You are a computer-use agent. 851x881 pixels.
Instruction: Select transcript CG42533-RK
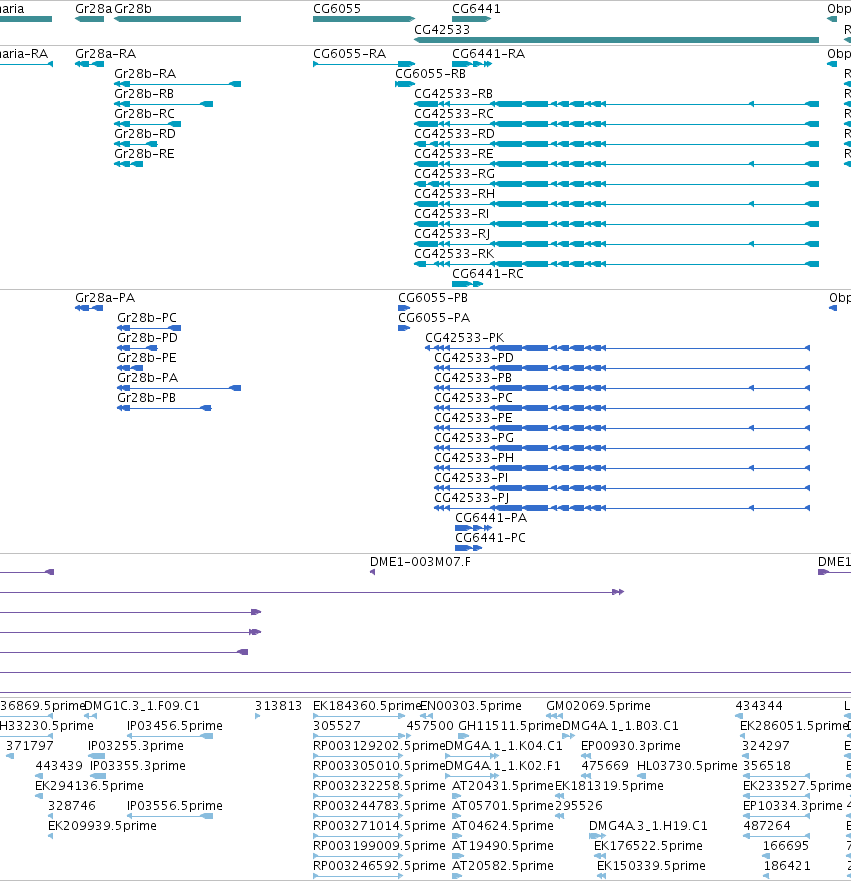[x=616, y=264]
